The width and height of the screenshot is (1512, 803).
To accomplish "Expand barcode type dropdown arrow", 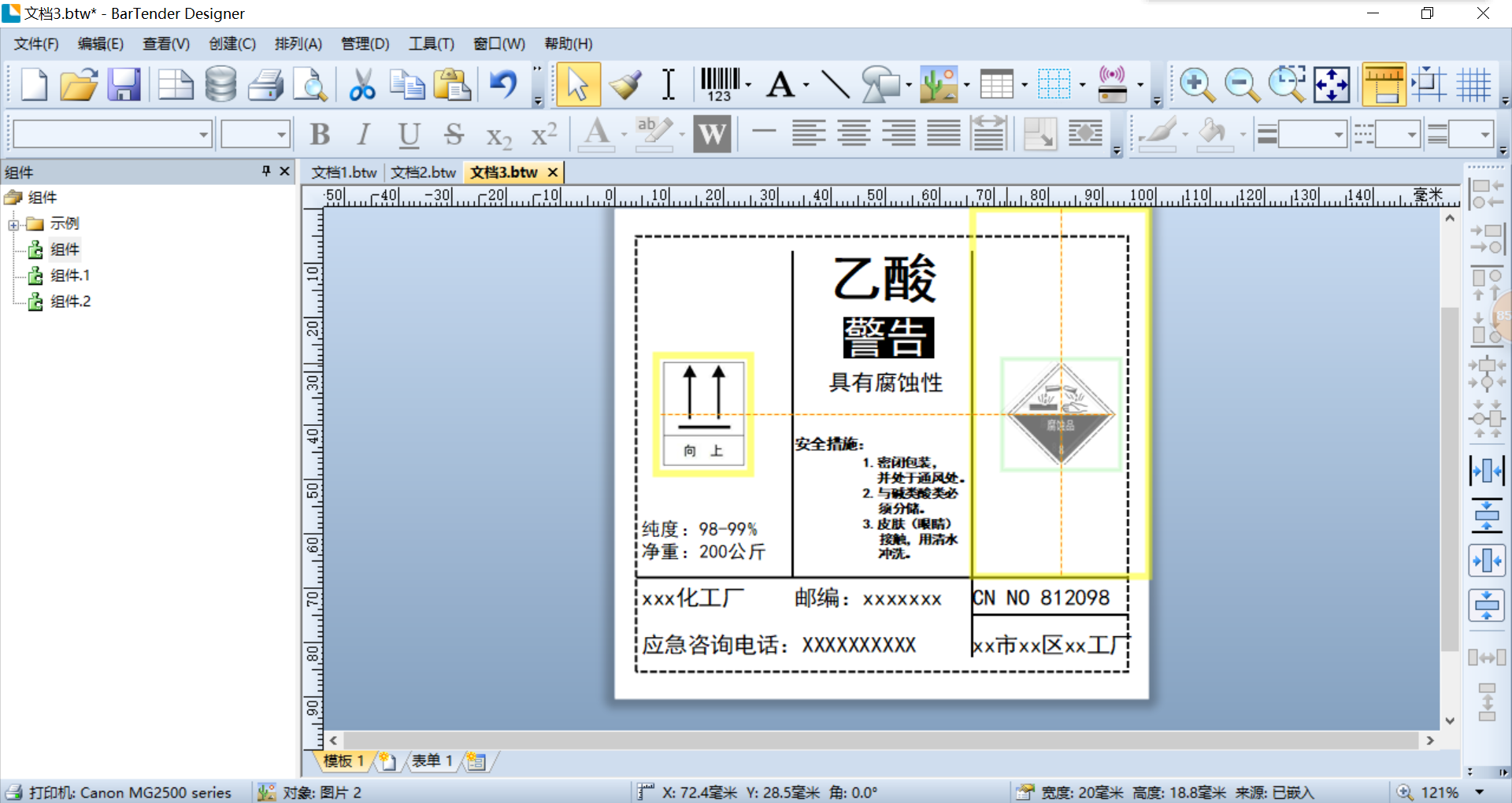I will coord(748,84).
